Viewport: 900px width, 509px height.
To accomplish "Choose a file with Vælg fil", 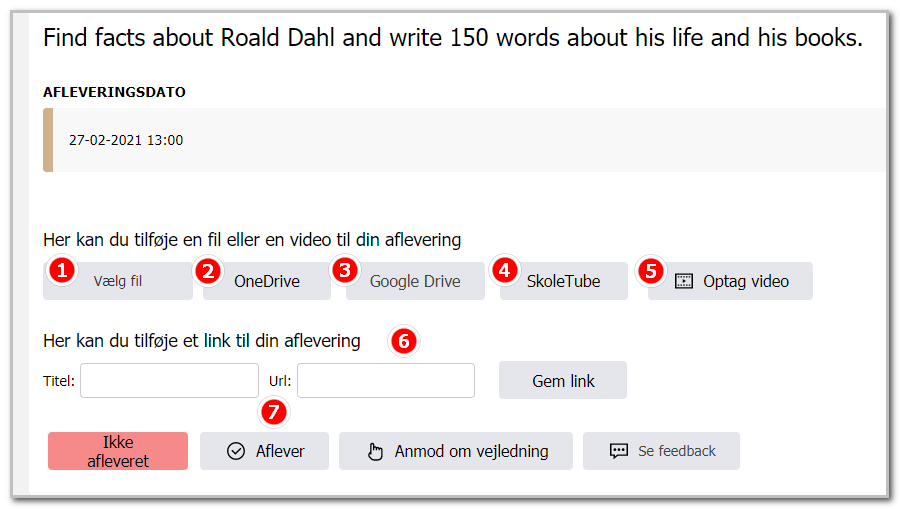I will click(118, 281).
